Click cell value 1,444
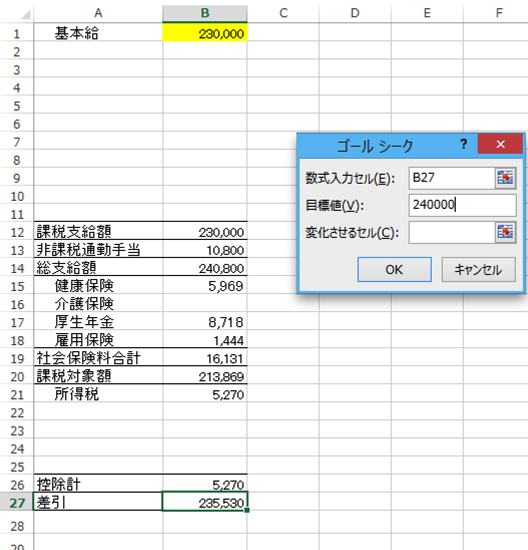This screenshot has height=550, width=528. 205,340
